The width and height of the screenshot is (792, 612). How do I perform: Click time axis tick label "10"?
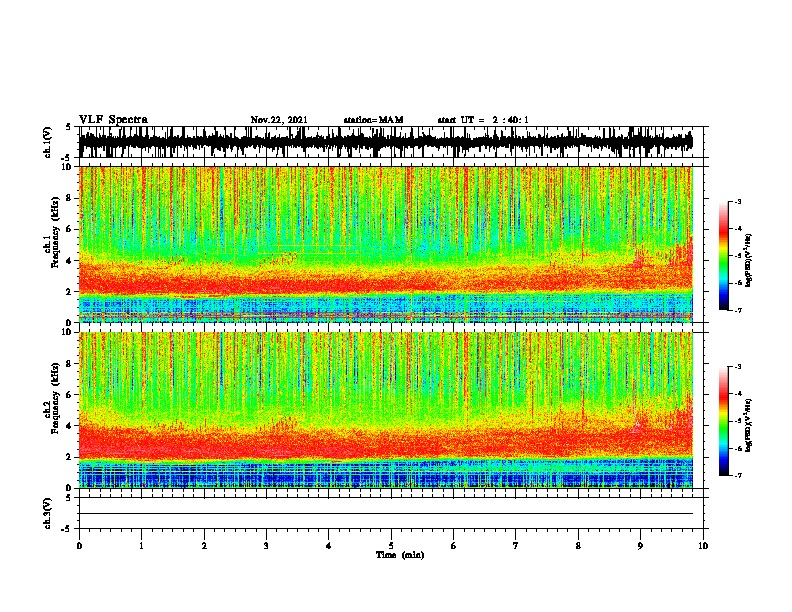[x=703, y=545]
